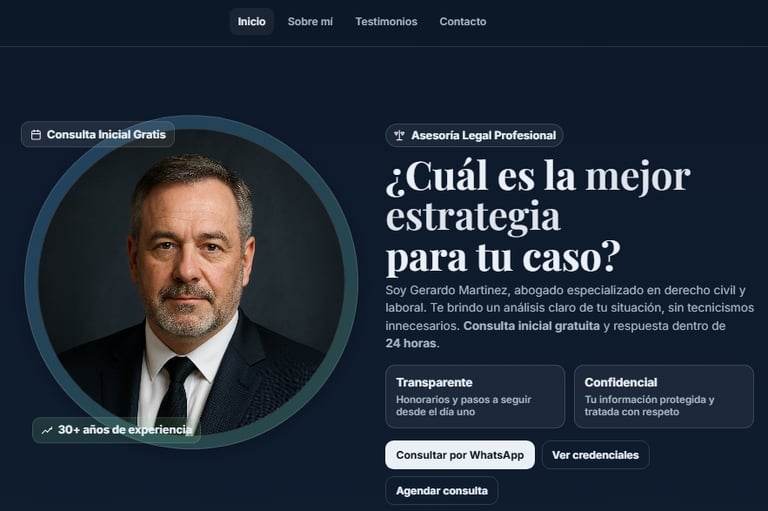Click the 30+ años de experiencia badge

[117, 430]
